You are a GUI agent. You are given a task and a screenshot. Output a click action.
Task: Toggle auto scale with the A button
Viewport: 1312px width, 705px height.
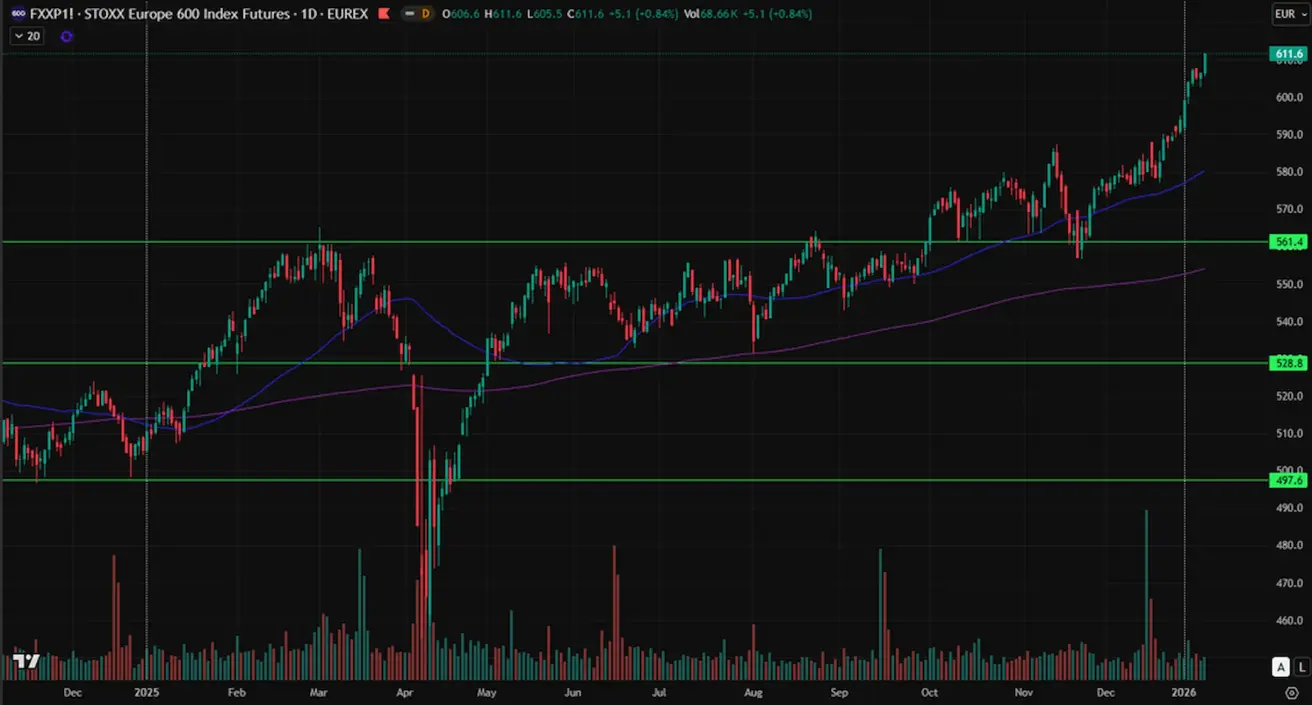coord(1280,667)
